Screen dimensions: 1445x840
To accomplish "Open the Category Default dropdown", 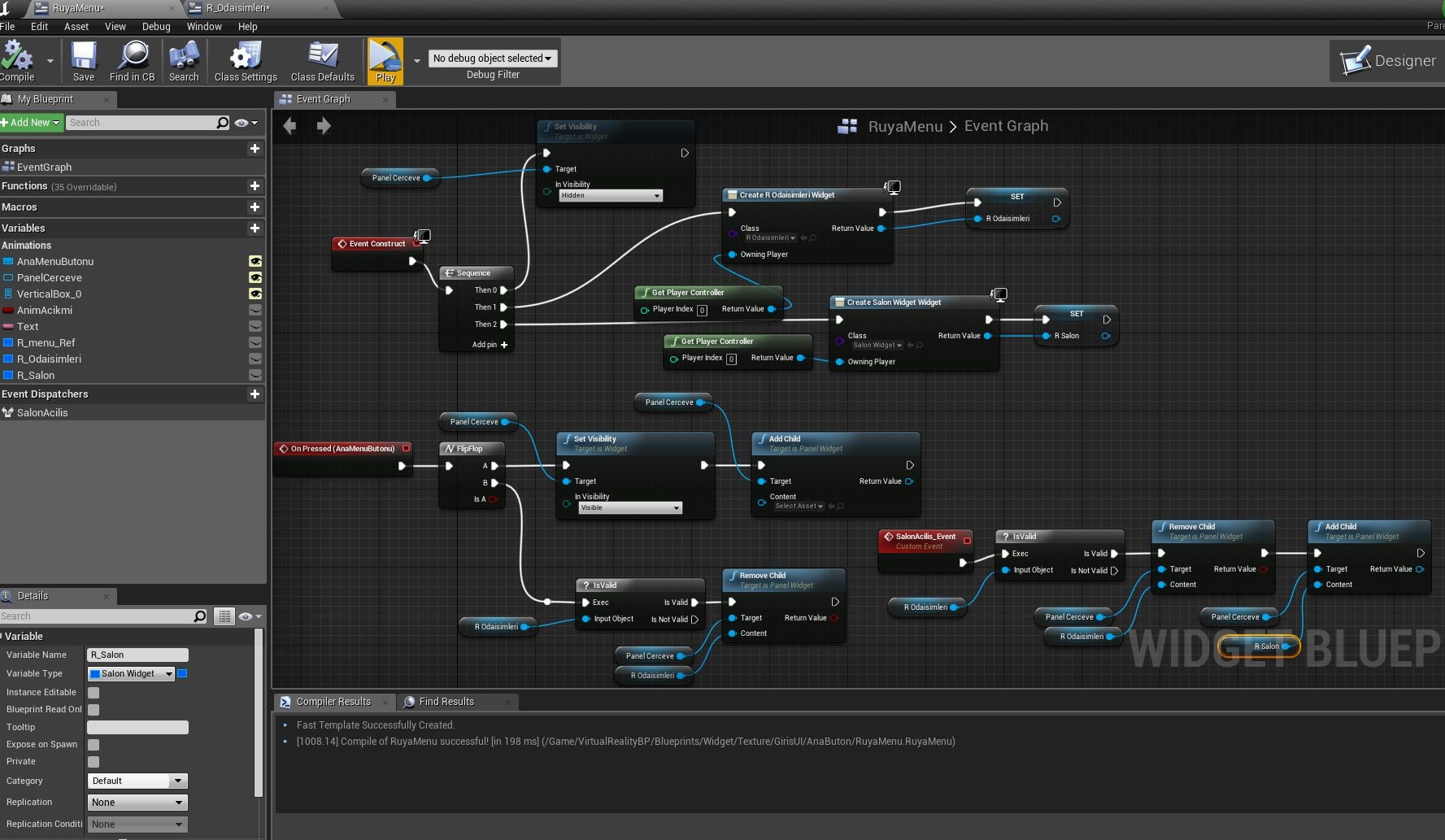I will (137, 781).
